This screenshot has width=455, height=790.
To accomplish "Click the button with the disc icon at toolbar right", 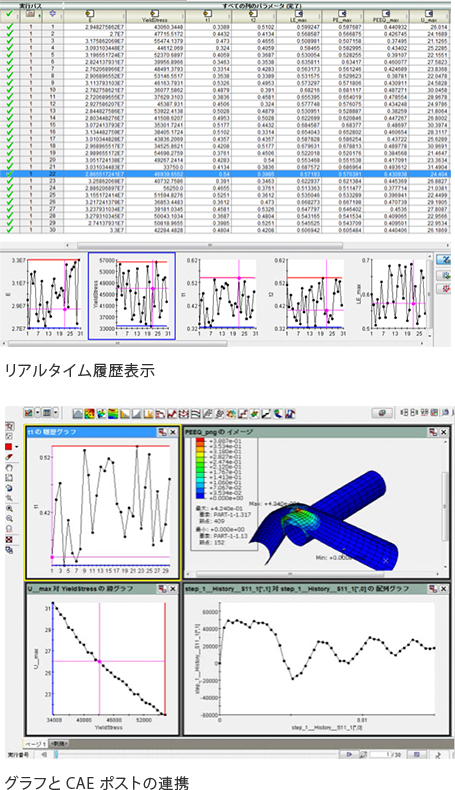I will [382, 413].
